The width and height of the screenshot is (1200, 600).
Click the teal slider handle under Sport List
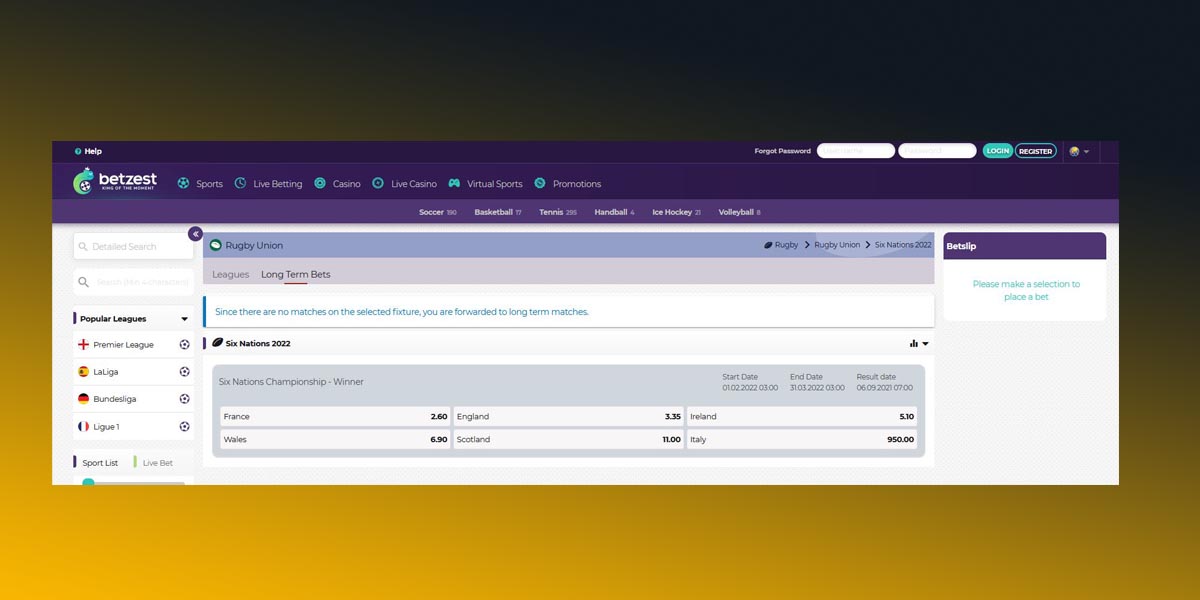(88, 483)
